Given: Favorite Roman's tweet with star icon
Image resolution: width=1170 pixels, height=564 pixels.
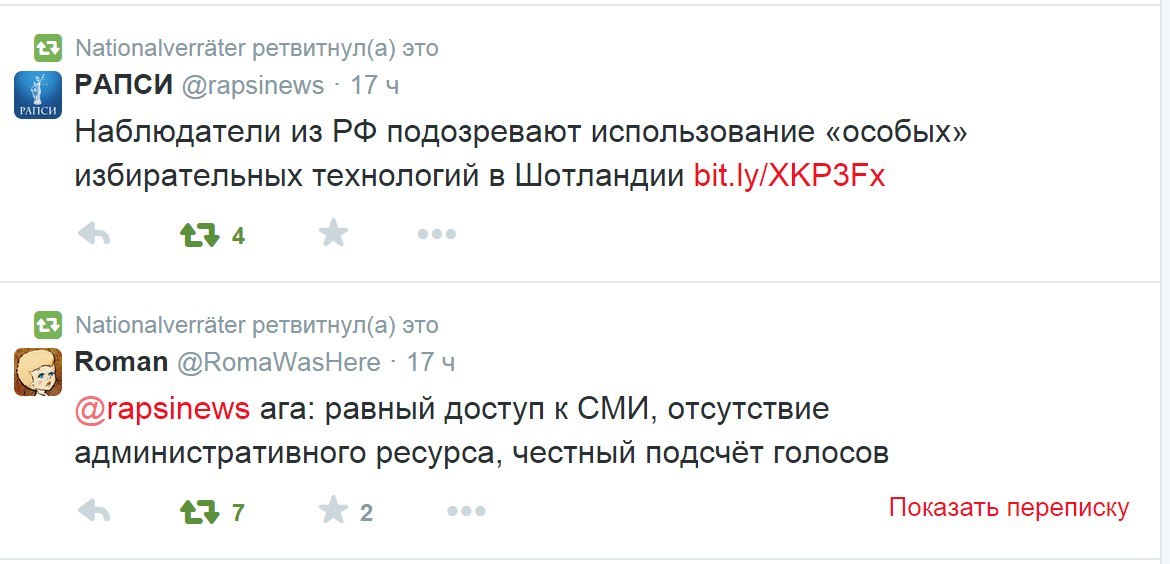Looking at the screenshot, I should pos(334,511).
